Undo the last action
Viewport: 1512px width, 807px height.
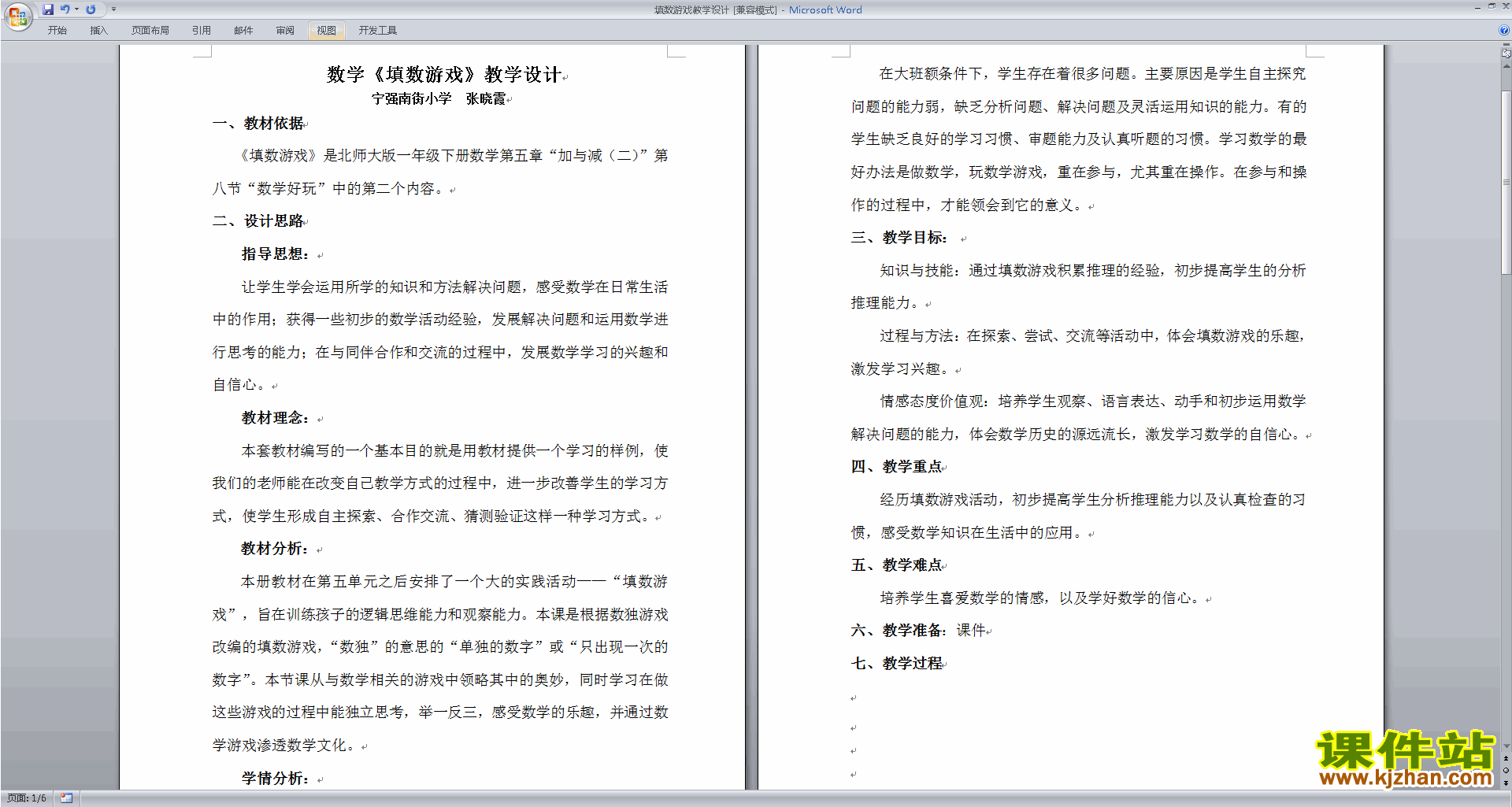pos(65,9)
